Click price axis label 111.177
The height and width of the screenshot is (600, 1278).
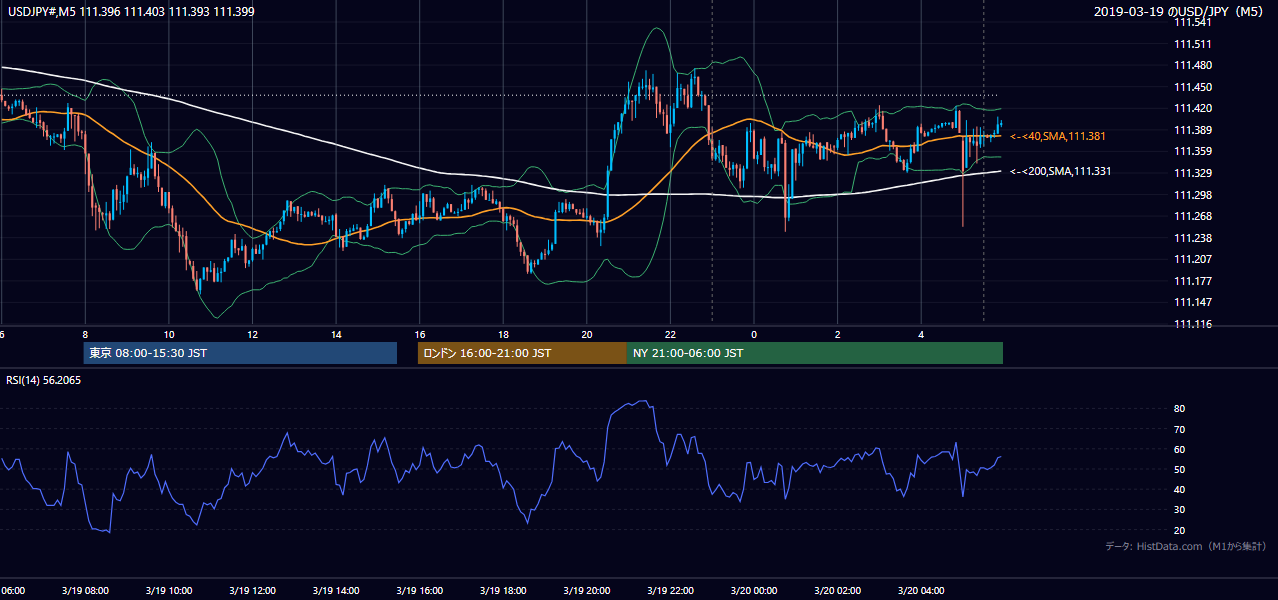1193,281
